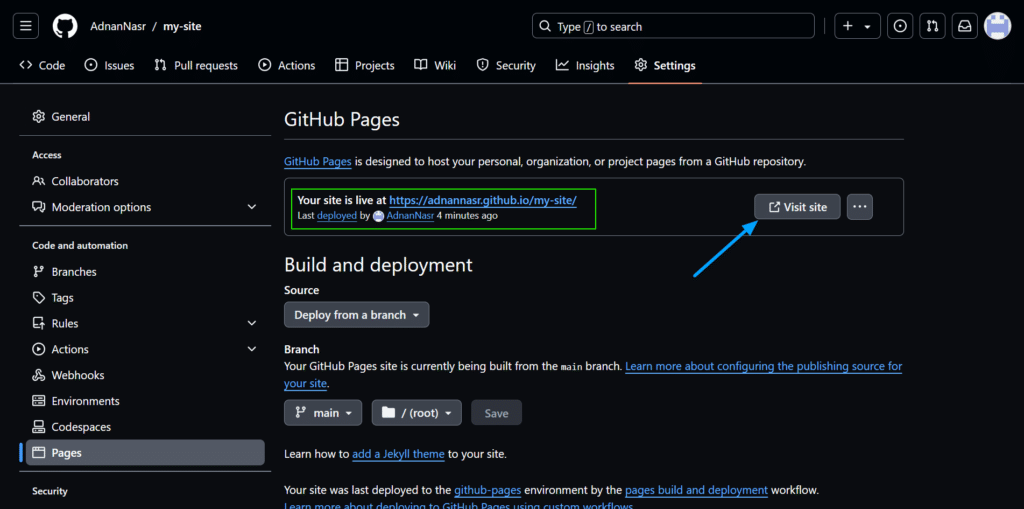Open Collaborators in sidebar
The height and width of the screenshot is (509, 1024).
click(x=145, y=181)
